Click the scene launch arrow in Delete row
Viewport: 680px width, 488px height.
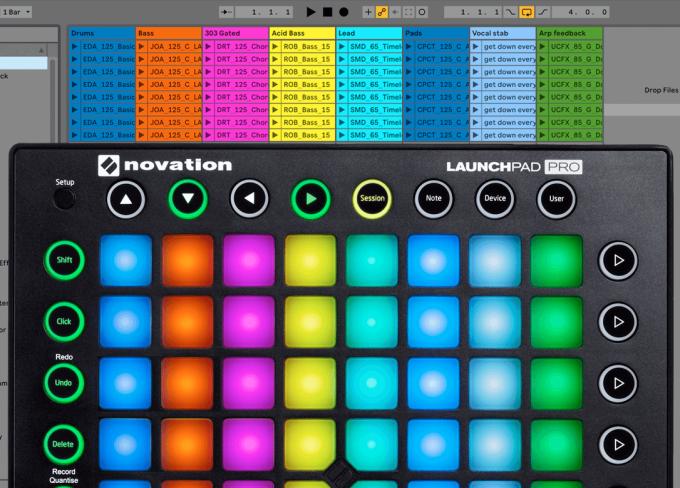pos(618,445)
